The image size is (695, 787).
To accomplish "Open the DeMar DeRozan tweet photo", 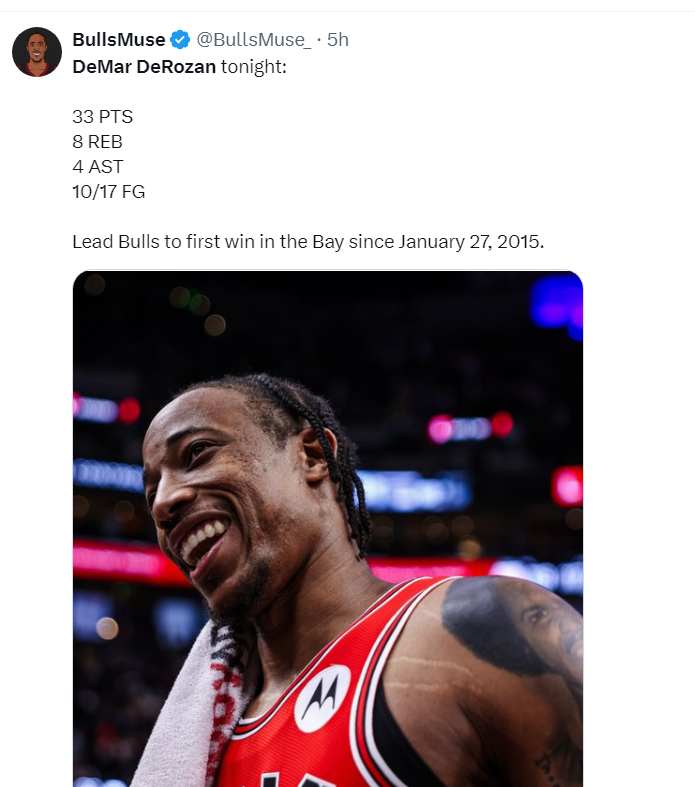I will click(x=328, y=529).
